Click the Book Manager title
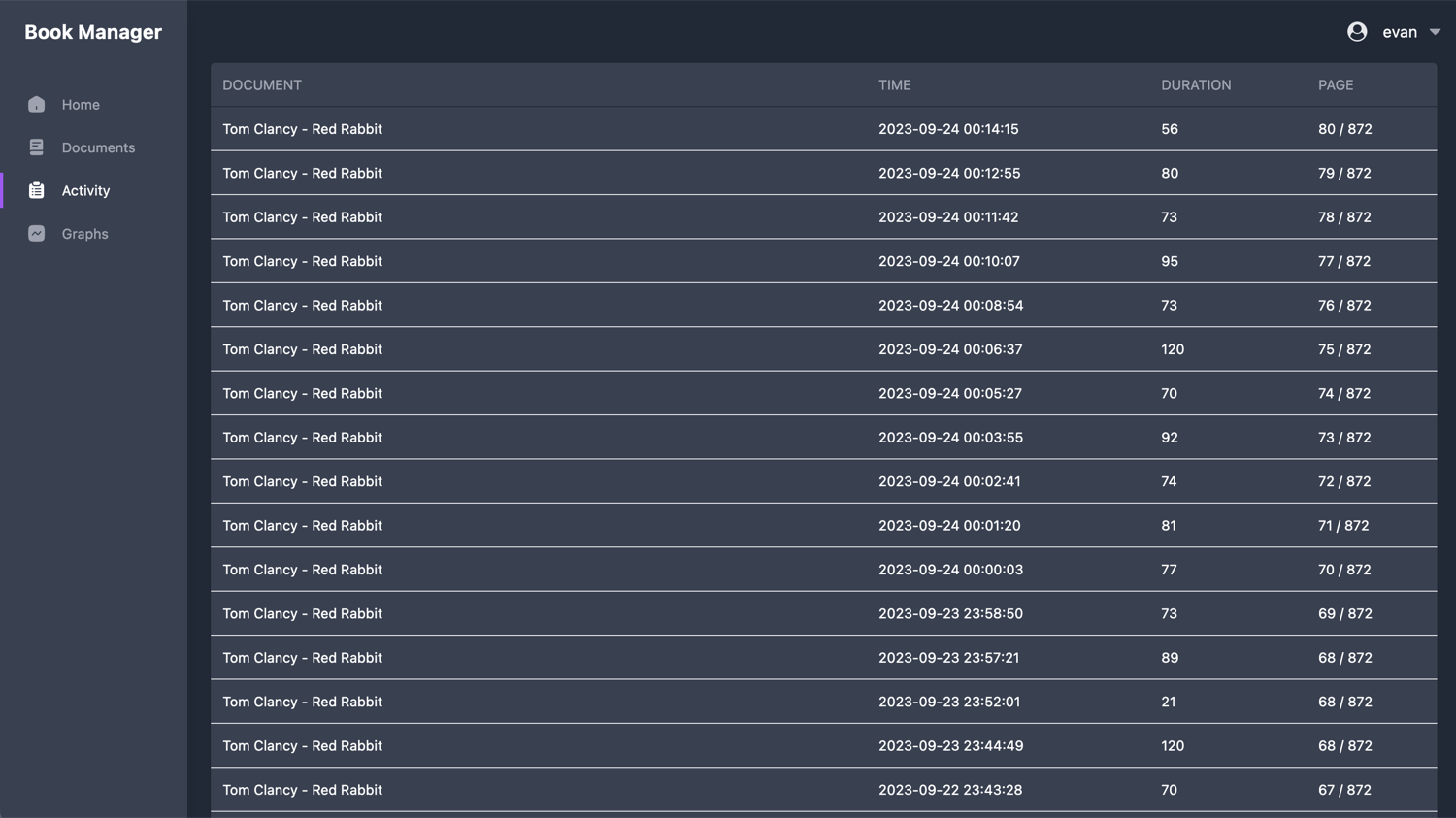Screen dimensions: 1456x818 93,32
